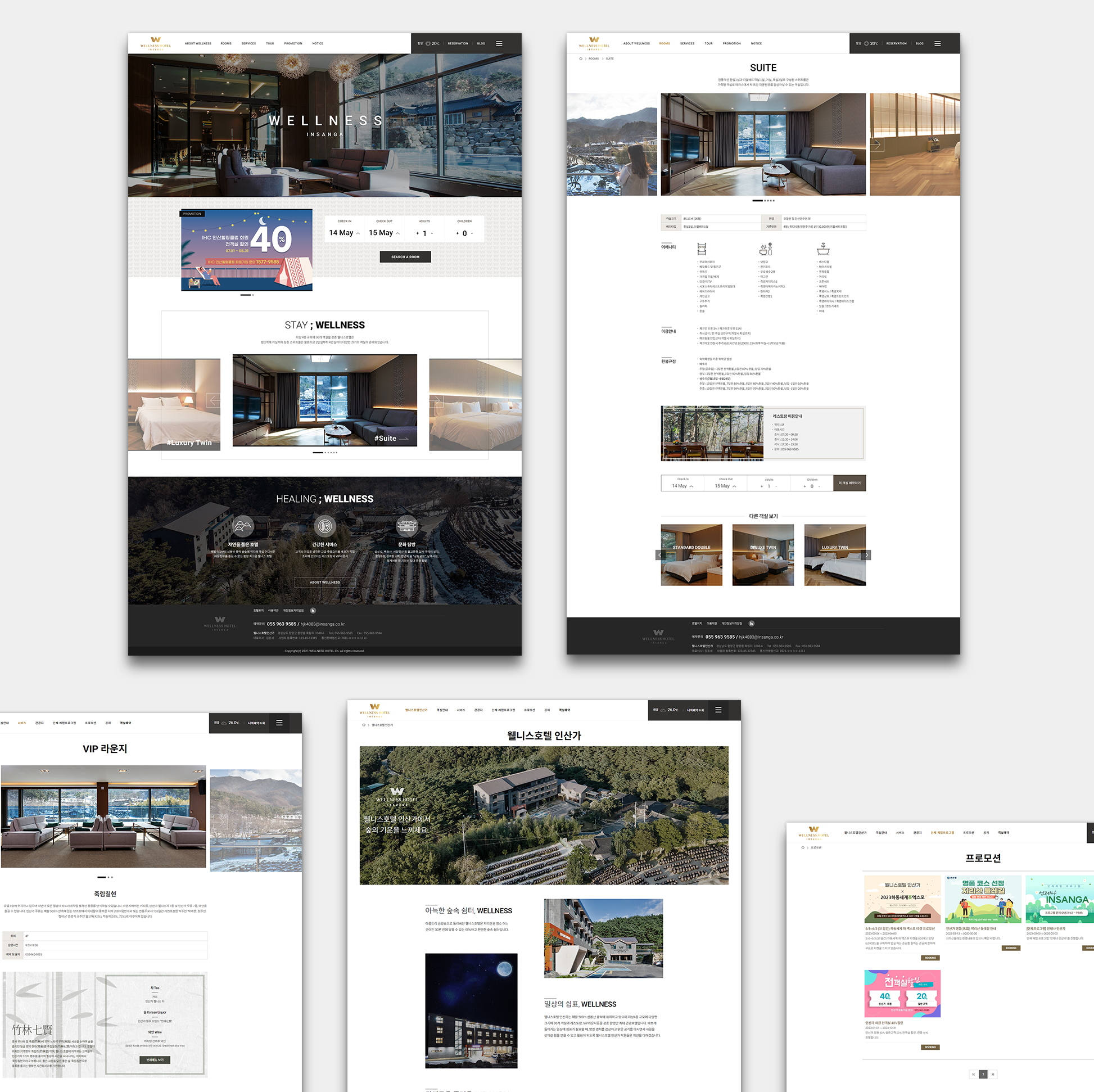This screenshot has height=1092, width=1094.
Task: Click previous arrow on other rooms carousel
Action: click(x=660, y=555)
